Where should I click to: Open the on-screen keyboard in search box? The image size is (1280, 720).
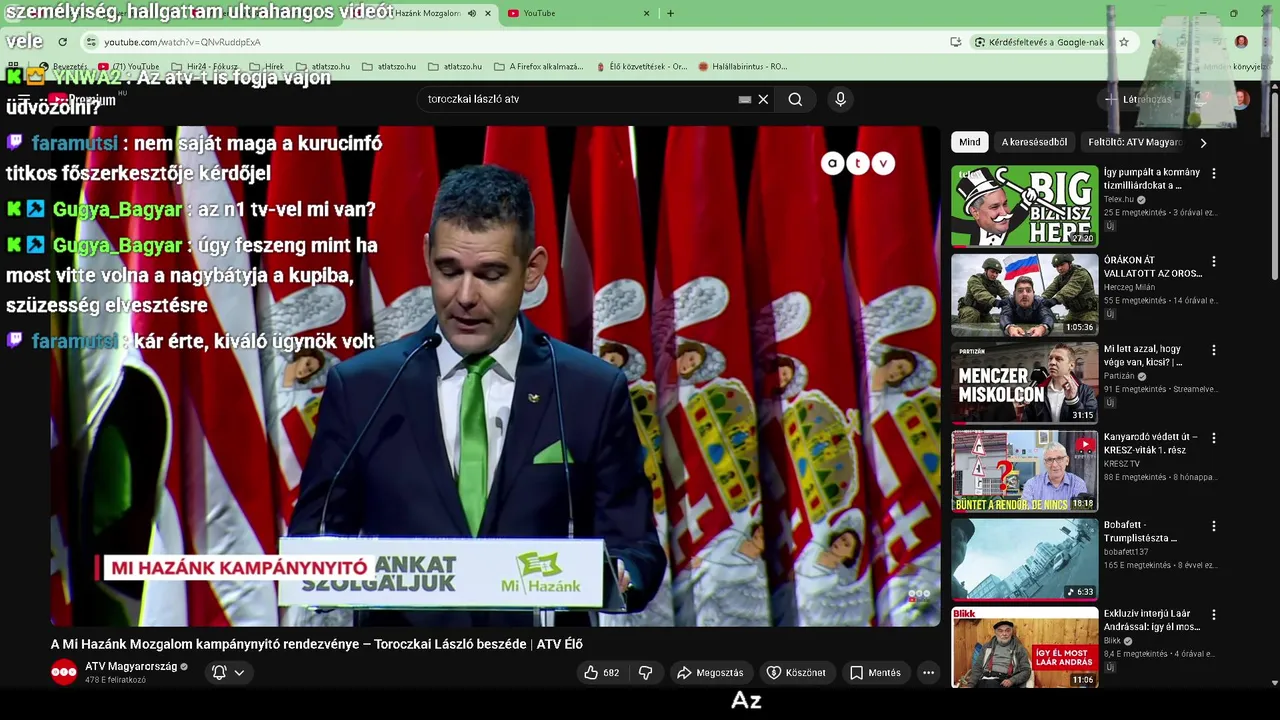tap(744, 99)
